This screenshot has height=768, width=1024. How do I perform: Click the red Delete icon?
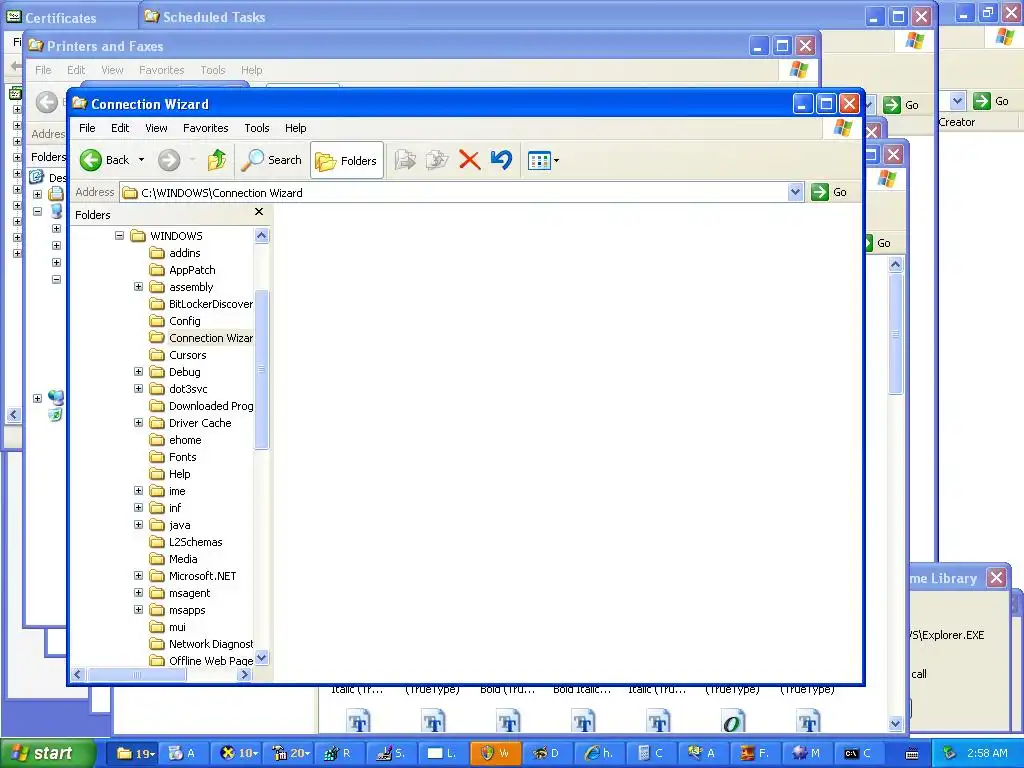tap(469, 160)
